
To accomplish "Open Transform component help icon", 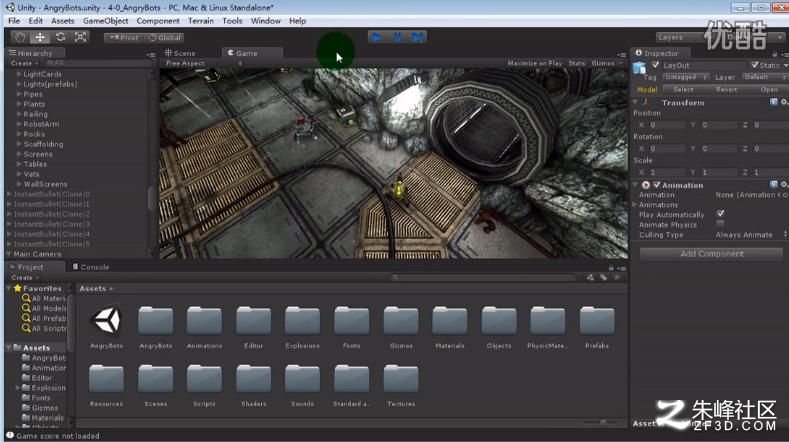I will [x=773, y=102].
